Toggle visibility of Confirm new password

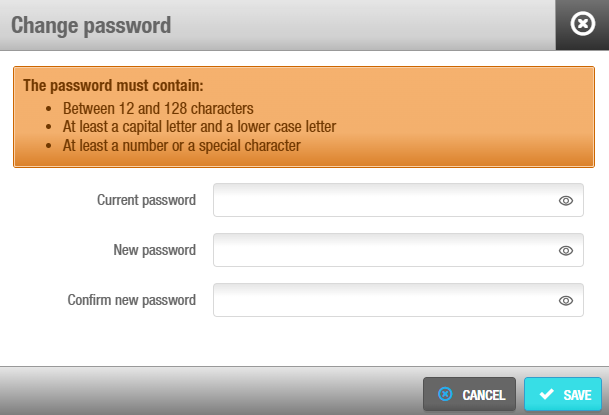[x=565, y=300]
